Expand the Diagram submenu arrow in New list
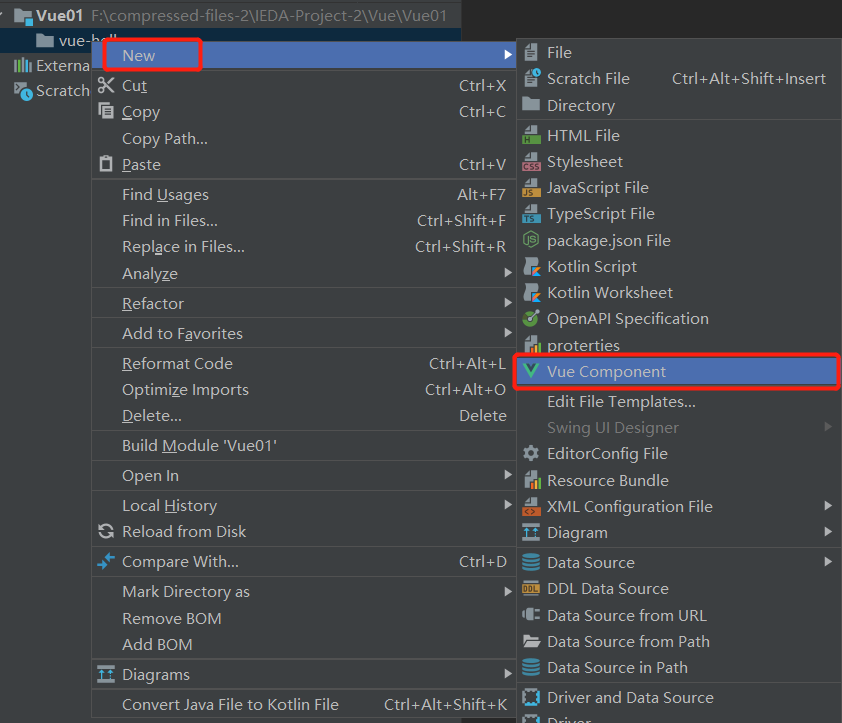The width and height of the screenshot is (842, 723). click(828, 532)
